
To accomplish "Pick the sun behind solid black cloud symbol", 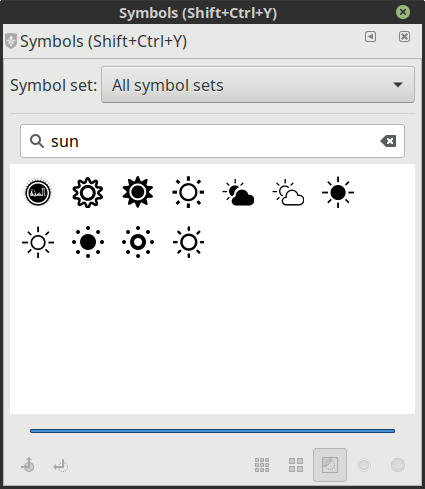I will pyautogui.click(x=238, y=193).
